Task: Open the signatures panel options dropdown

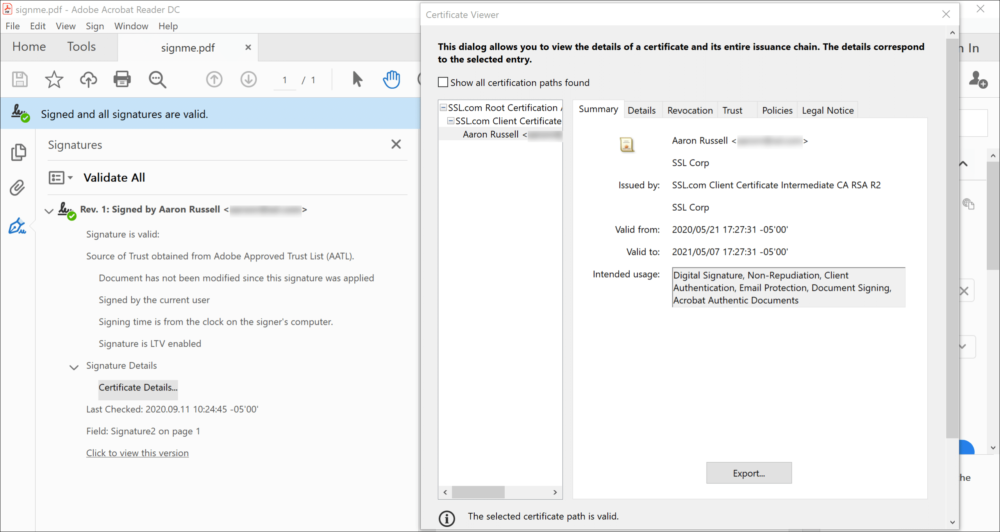Action: [60, 178]
